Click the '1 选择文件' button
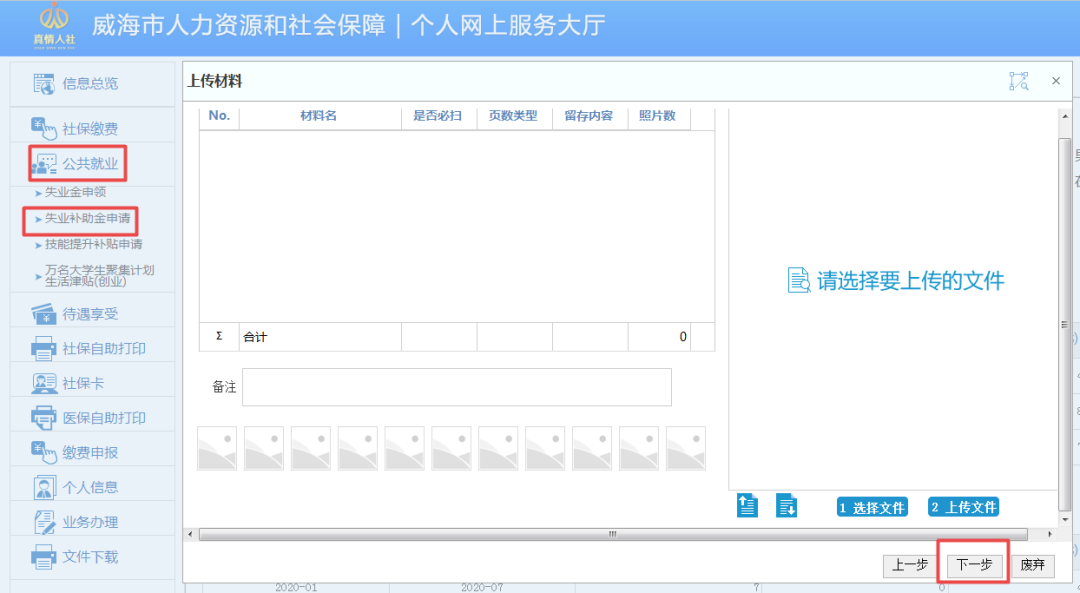This screenshot has width=1080, height=593. tap(871, 506)
